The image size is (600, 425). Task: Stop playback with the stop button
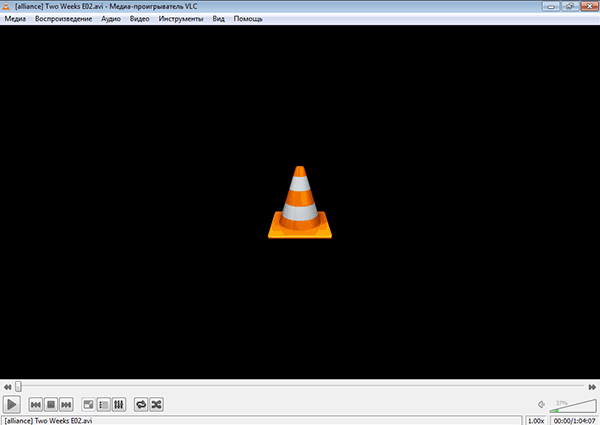50,404
